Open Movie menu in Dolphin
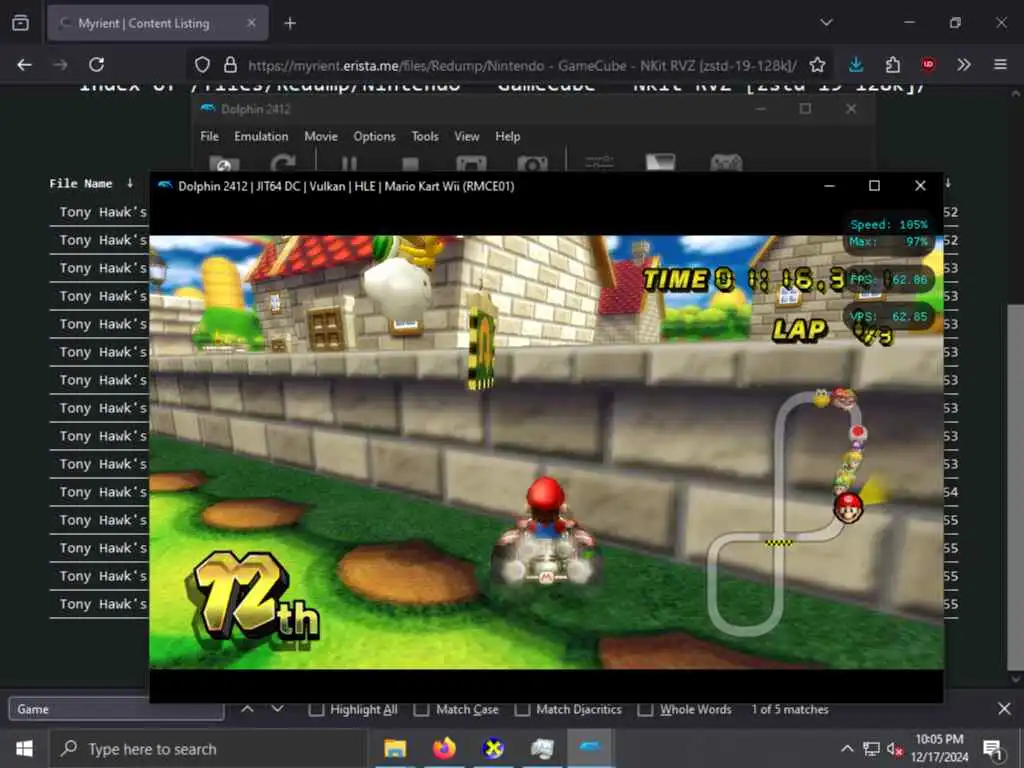Screen dimensions: 1024x768 point(321,136)
